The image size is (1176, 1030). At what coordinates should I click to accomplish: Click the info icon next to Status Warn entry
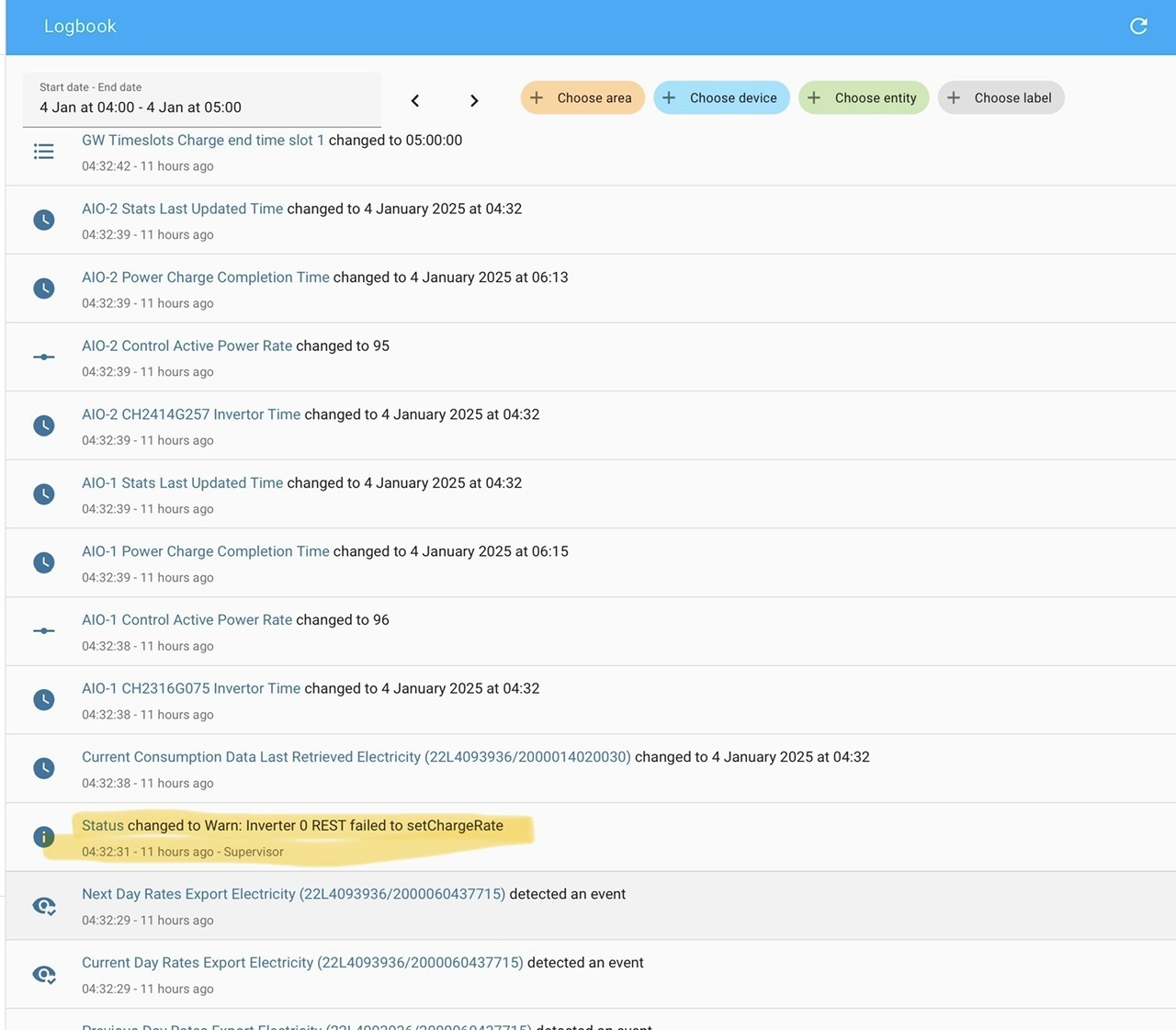click(44, 837)
